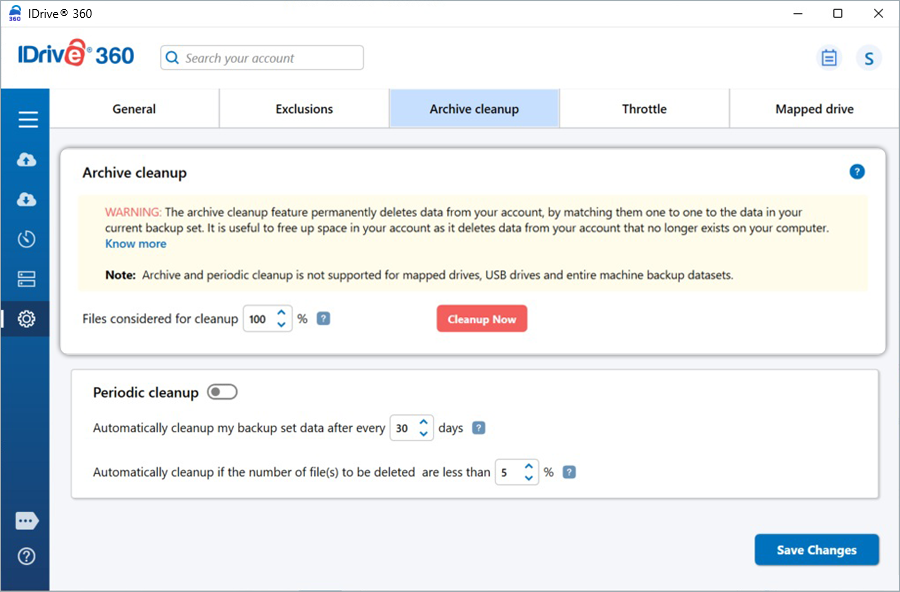The width and height of the screenshot is (900, 592).
Task: Open the user profile avatar "S"
Action: pyautogui.click(x=868, y=58)
